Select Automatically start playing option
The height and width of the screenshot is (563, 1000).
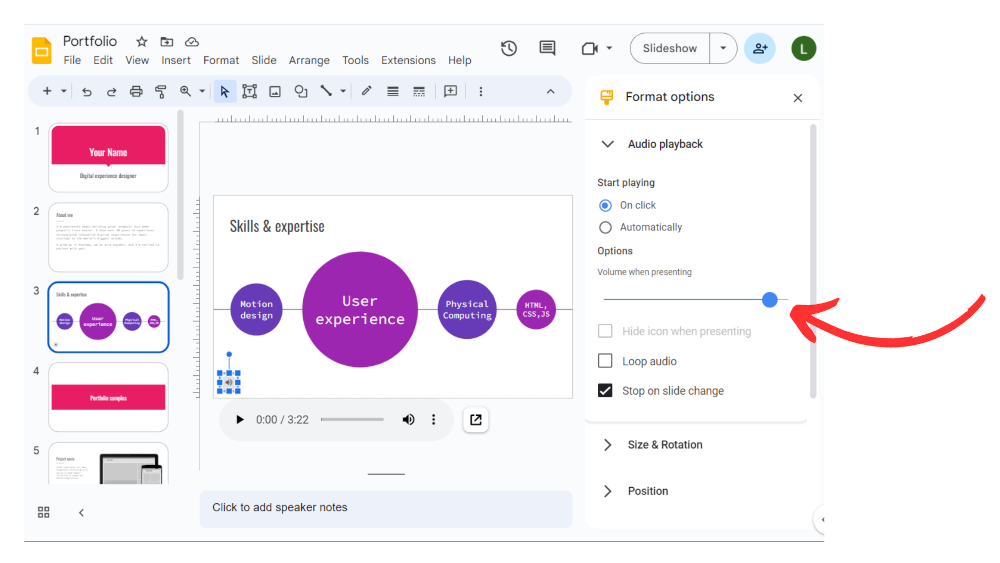coord(605,228)
